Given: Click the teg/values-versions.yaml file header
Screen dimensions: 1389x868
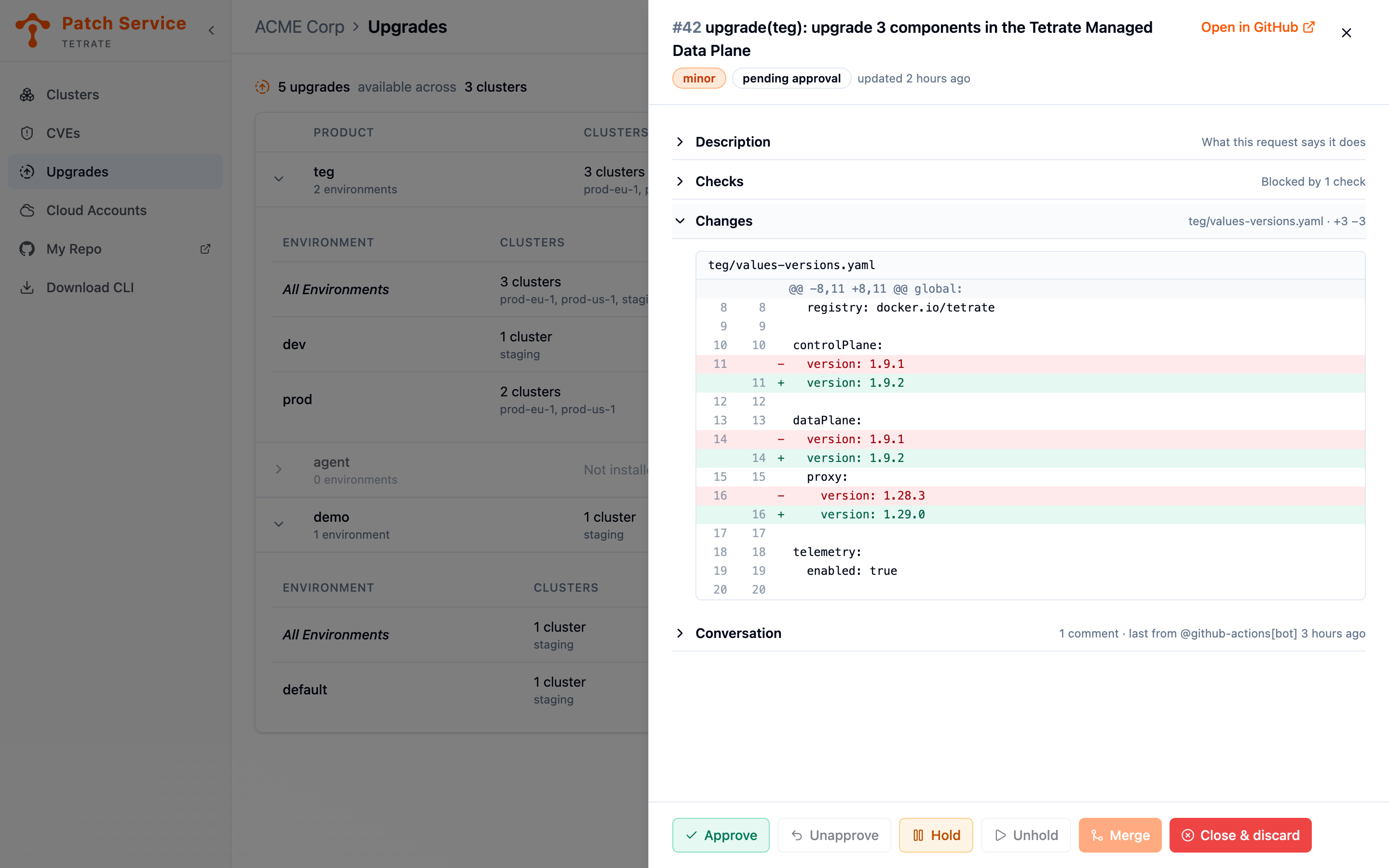Looking at the screenshot, I should (x=1030, y=265).
